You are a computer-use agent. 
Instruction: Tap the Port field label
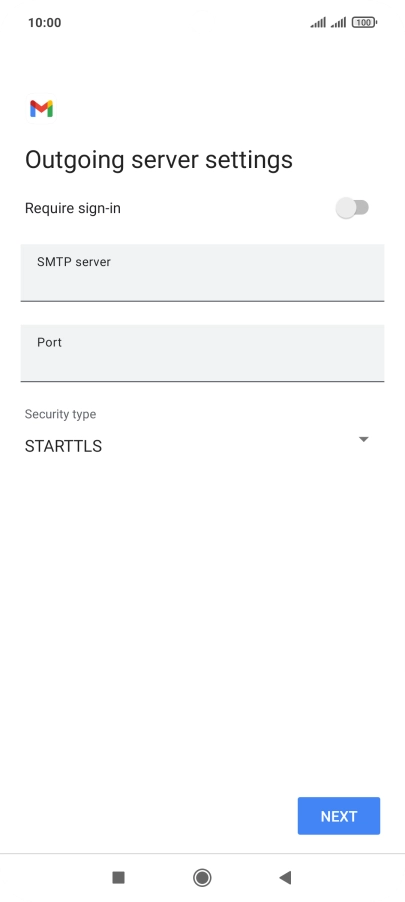tap(49, 342)
